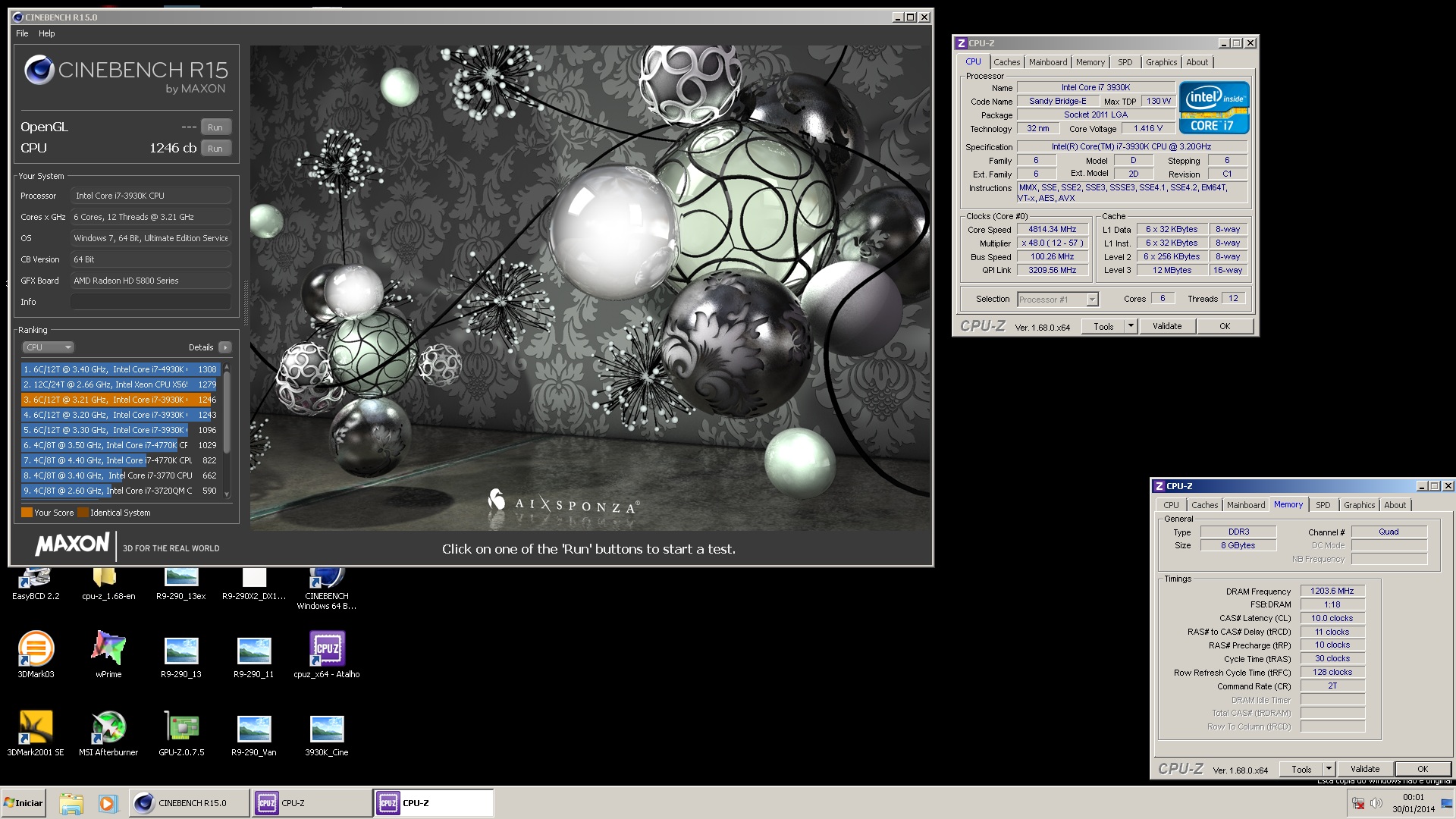This screenshot has width=1456, height=819.
Task: Launch the cpuz_x64 - Atalho shortcut
Action: (326, 654)
